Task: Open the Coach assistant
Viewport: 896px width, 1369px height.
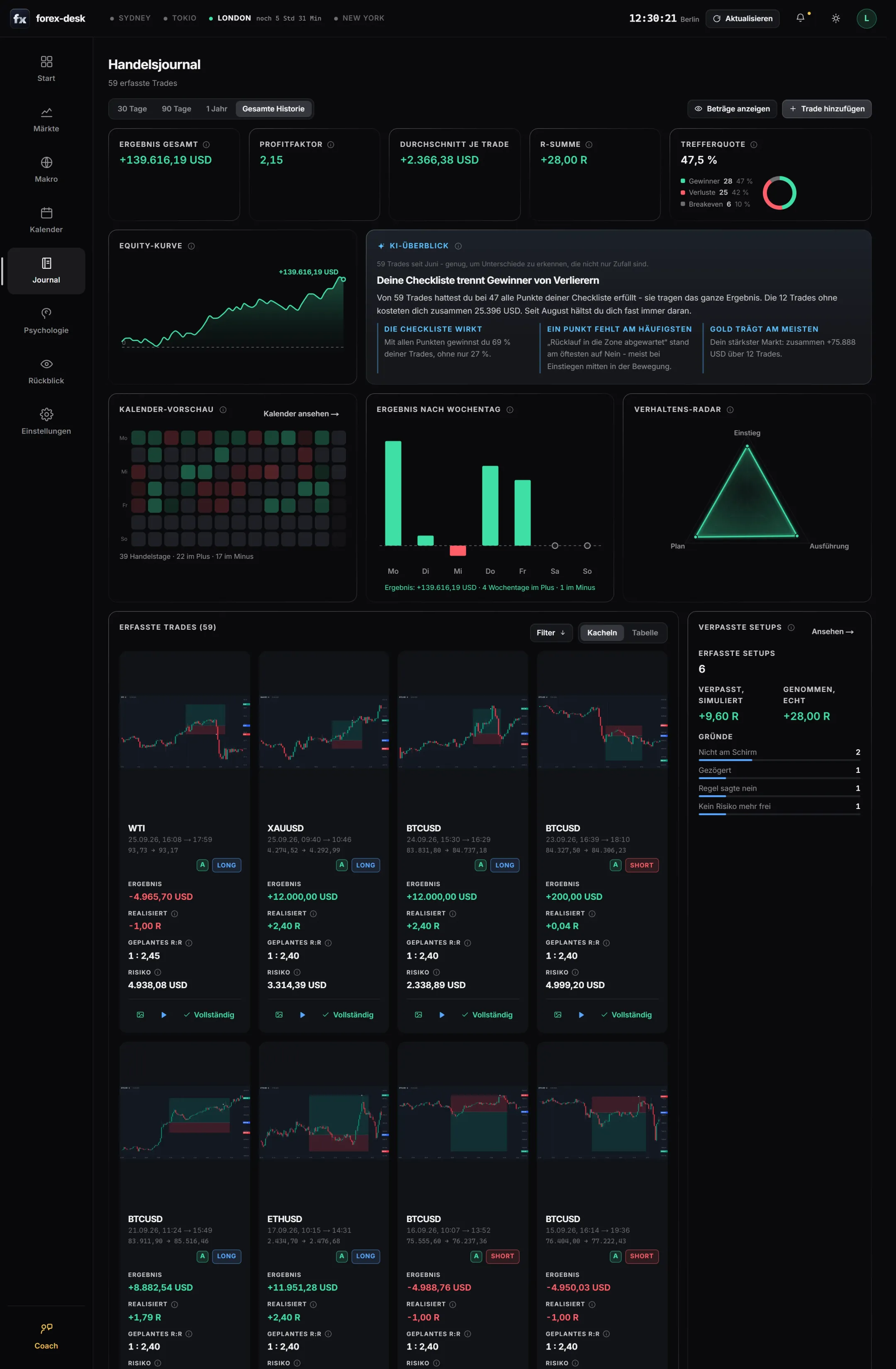Action: tap(46, 1336)
